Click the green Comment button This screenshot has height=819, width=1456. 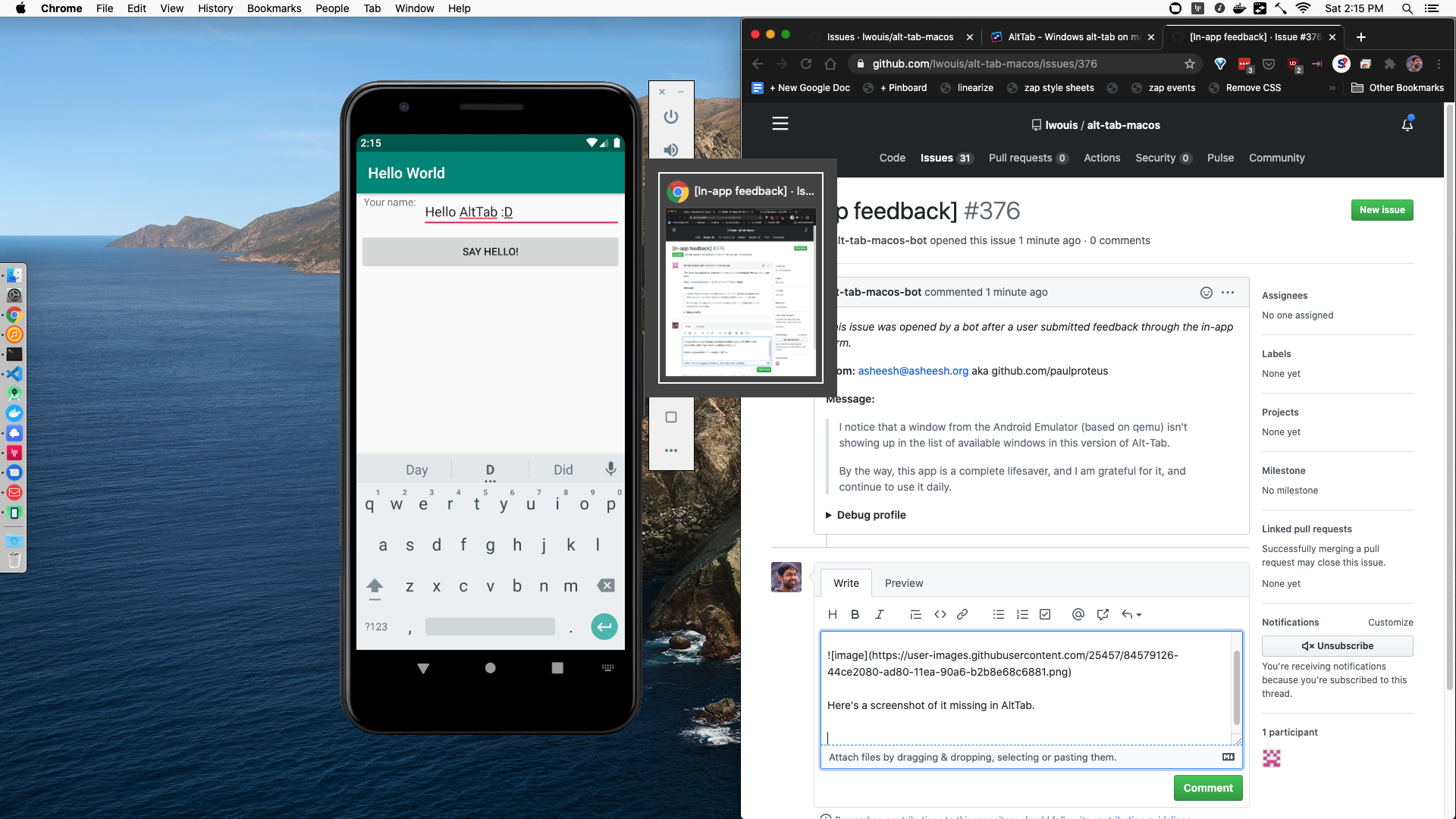tap(1208, 788)
